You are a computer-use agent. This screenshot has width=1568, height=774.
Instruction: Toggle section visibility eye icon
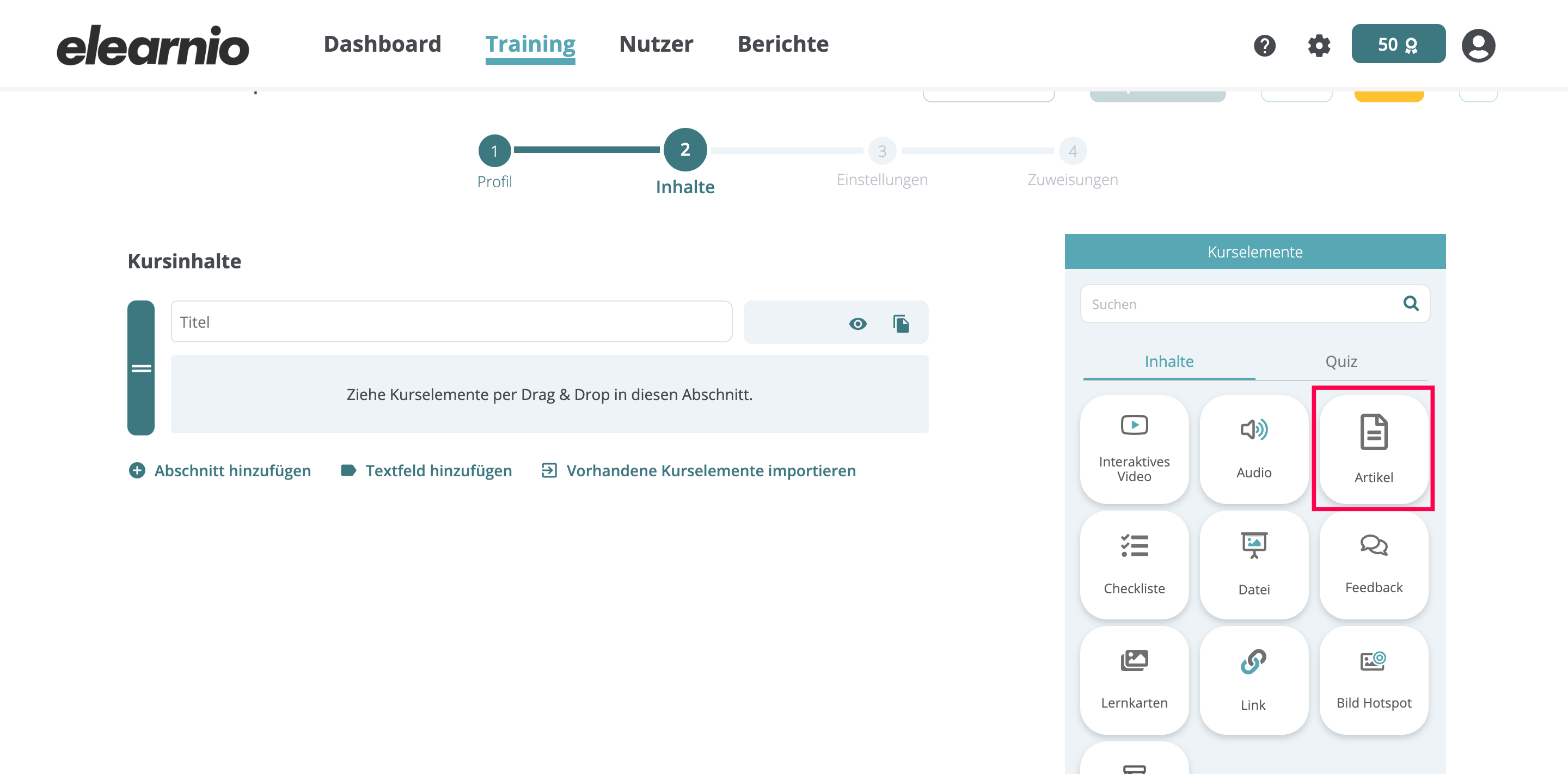tap(857, 323)
